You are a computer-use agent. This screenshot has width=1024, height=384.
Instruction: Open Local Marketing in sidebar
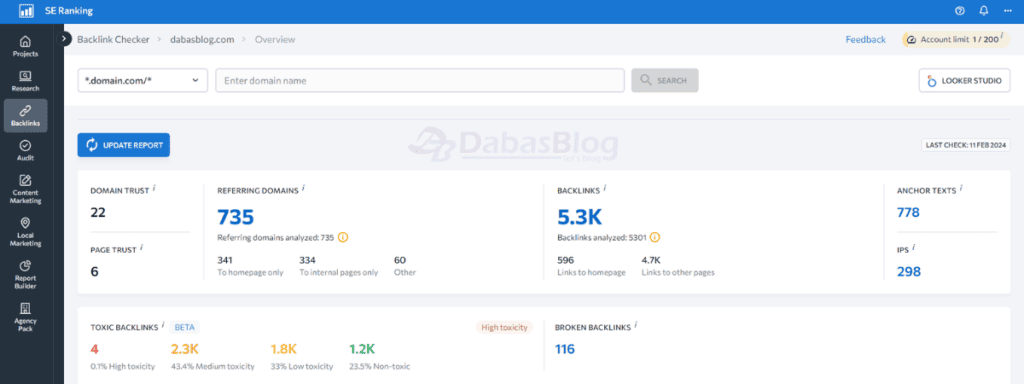(x=25, y=232)
